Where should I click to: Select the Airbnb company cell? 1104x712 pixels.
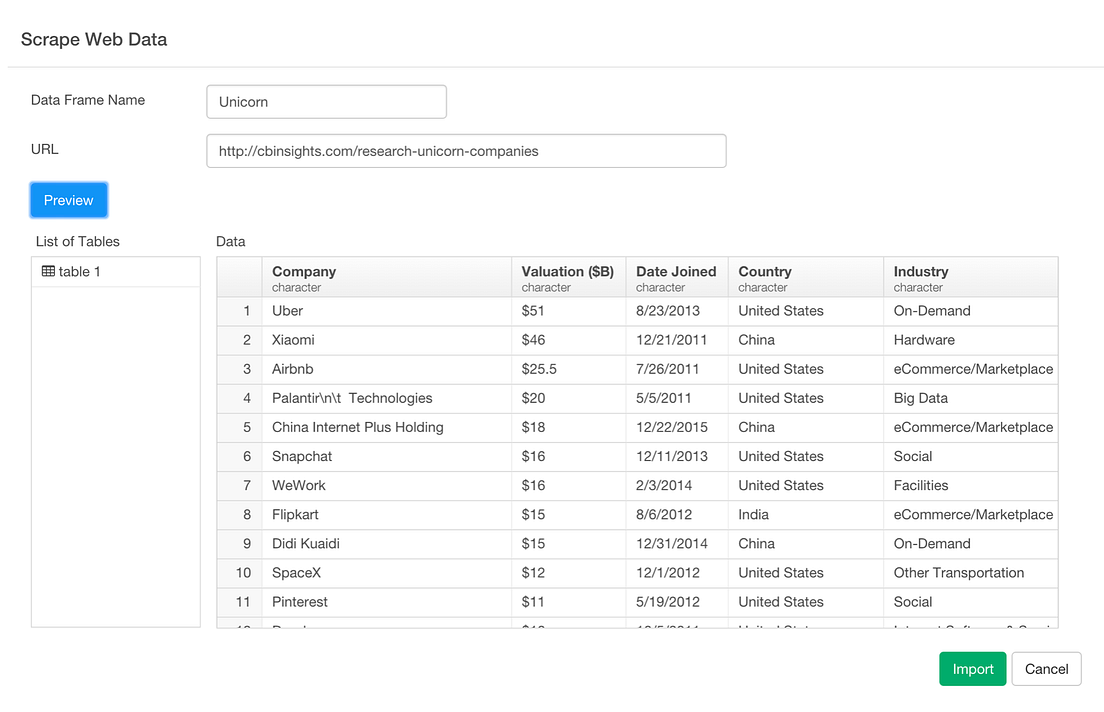coord(292,369)
